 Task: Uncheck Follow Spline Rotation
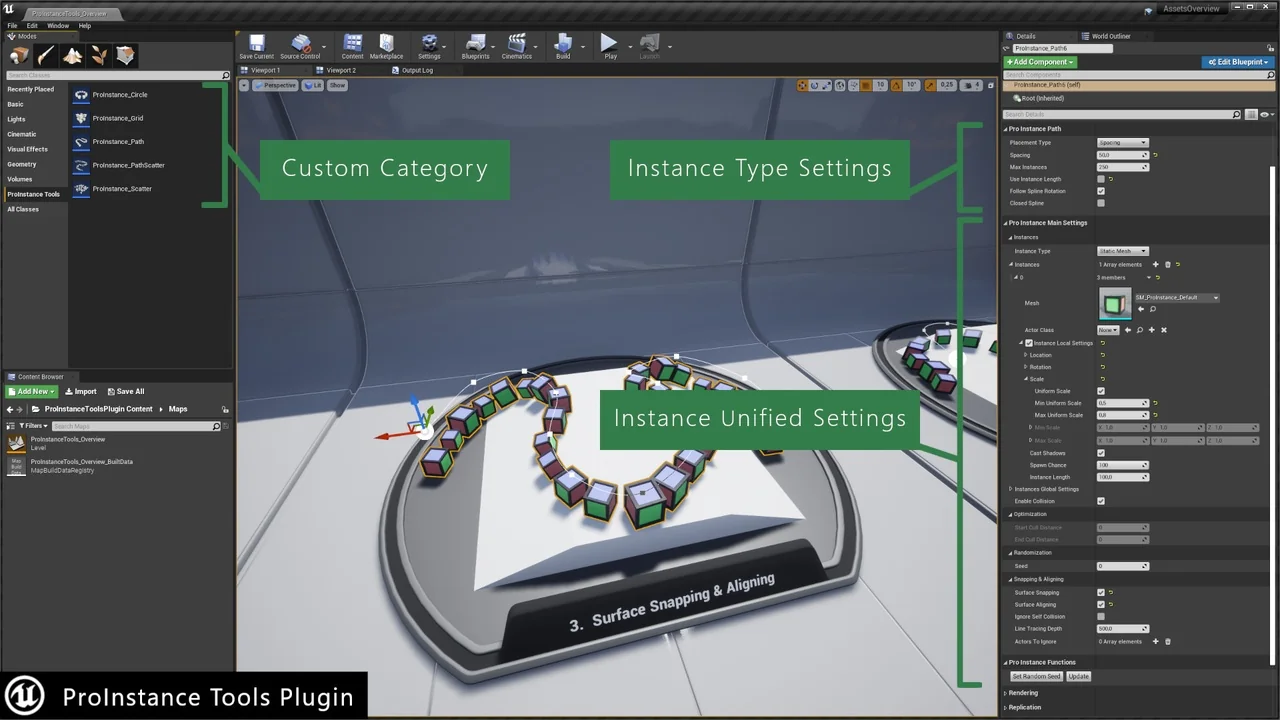(1101, 191)
